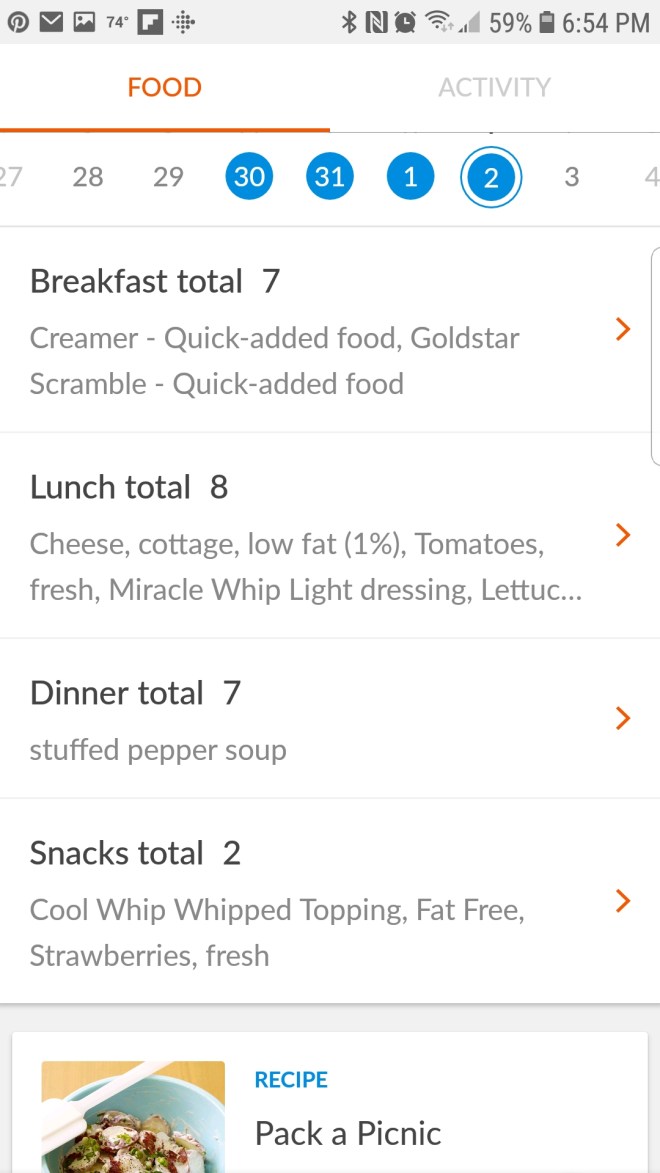
Task: Expand Dinner total details arrow
Action: (623, 718)
